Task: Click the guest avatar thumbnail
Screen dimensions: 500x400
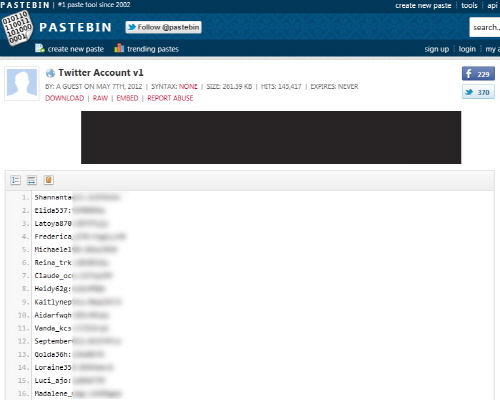Action: tap(22, 83)
